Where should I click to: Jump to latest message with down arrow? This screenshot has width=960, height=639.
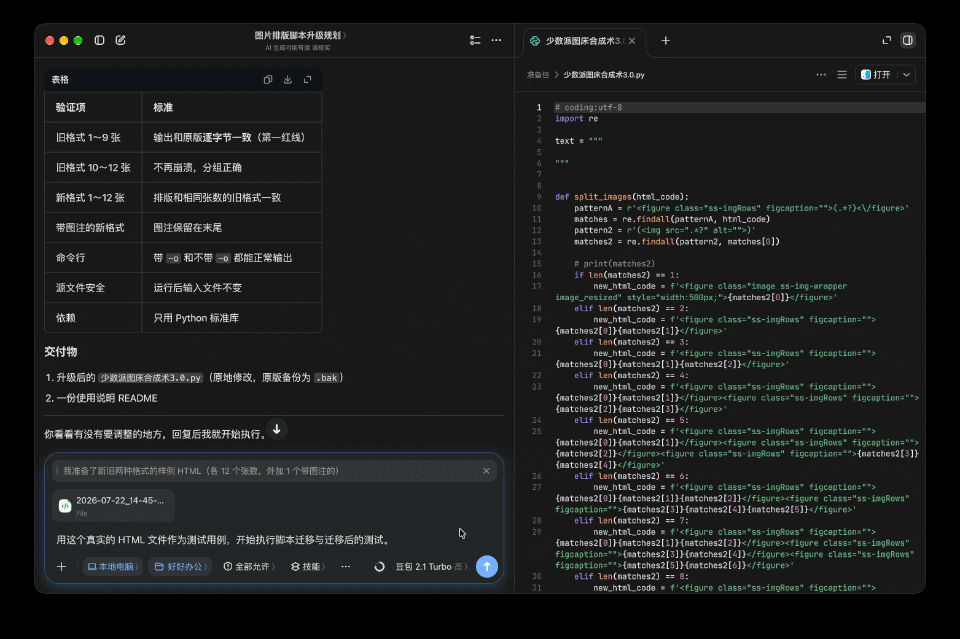[277, 430]
